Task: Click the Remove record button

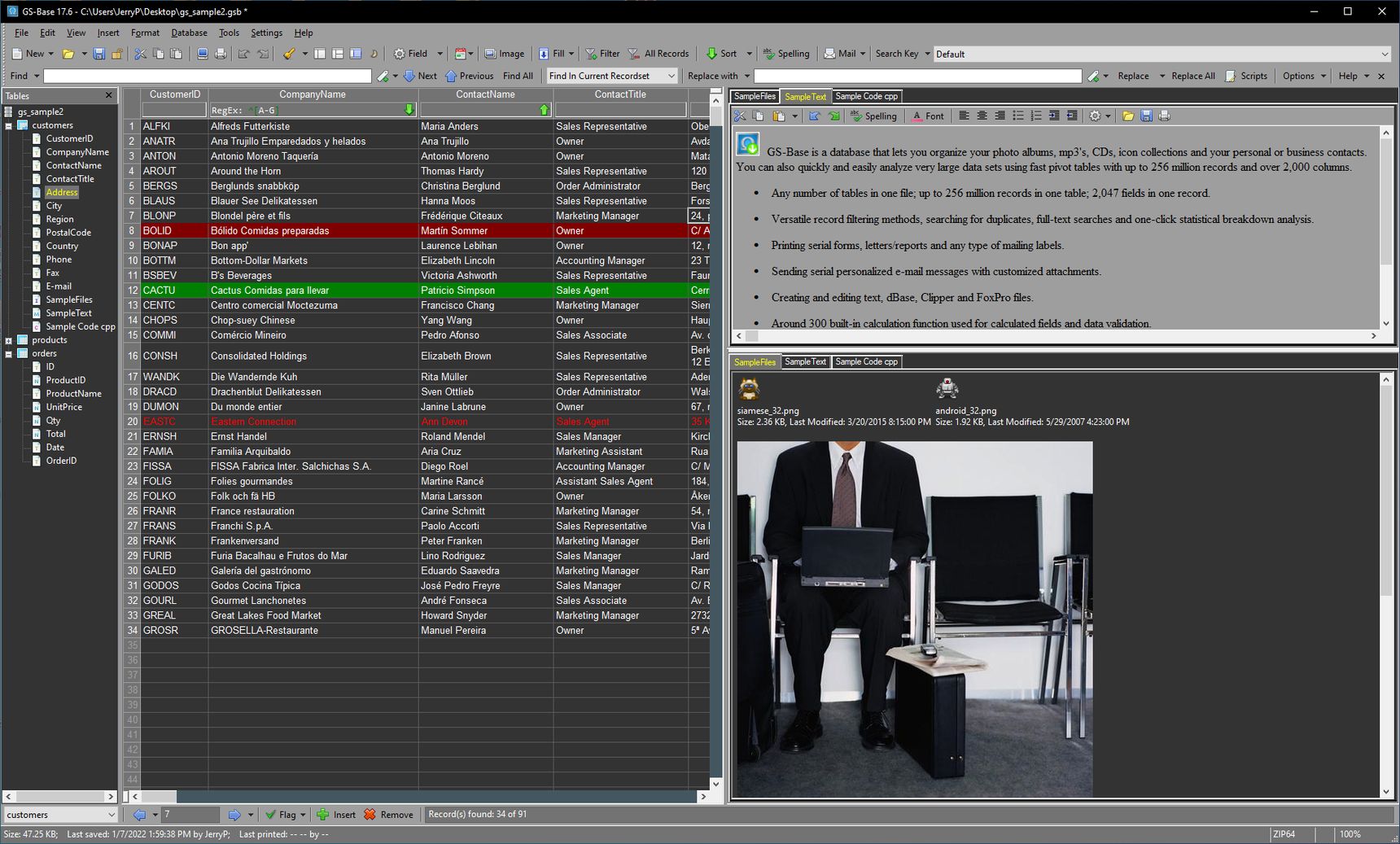Action: click(x=388, y=815)
